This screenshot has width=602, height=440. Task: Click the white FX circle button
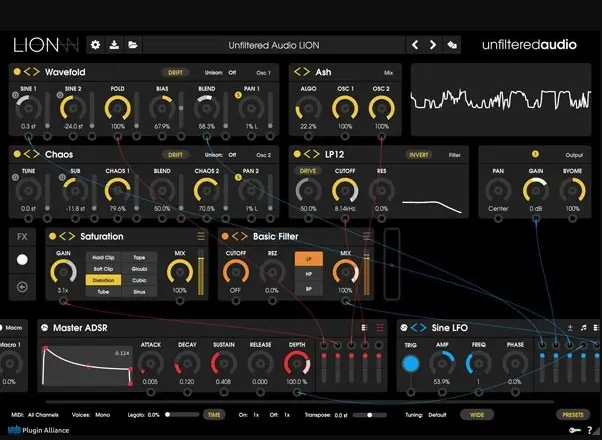point(22,260)
